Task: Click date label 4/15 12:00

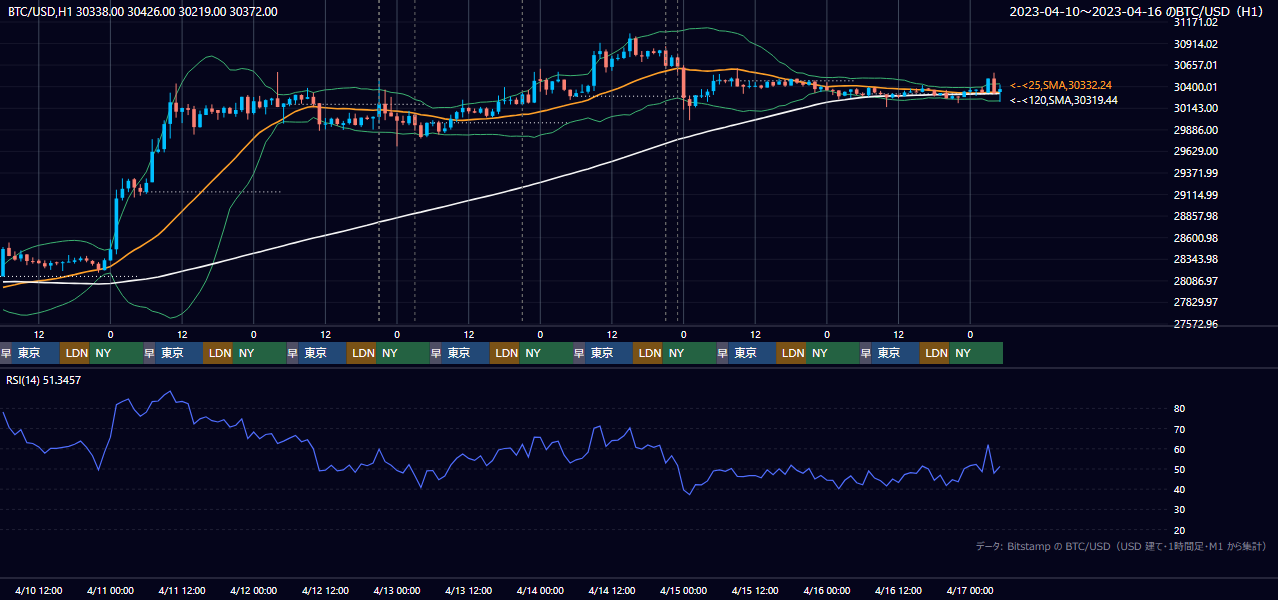Action: (x=755, y=590)
